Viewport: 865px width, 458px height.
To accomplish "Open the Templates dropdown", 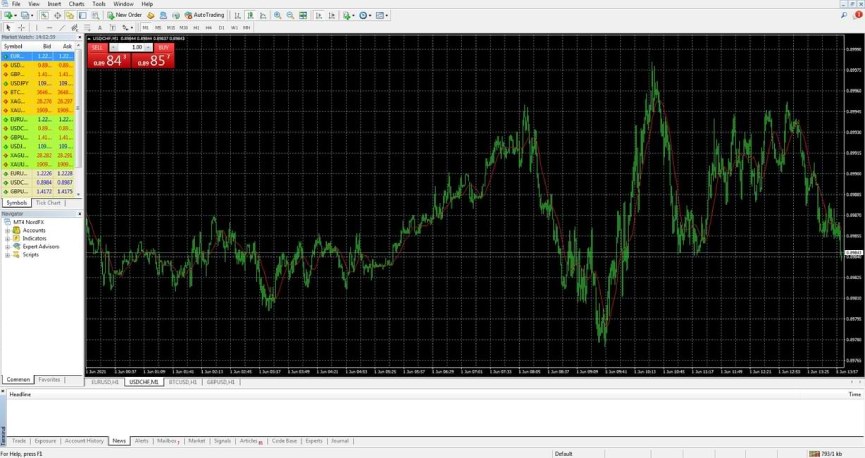I will pos(382,15).
